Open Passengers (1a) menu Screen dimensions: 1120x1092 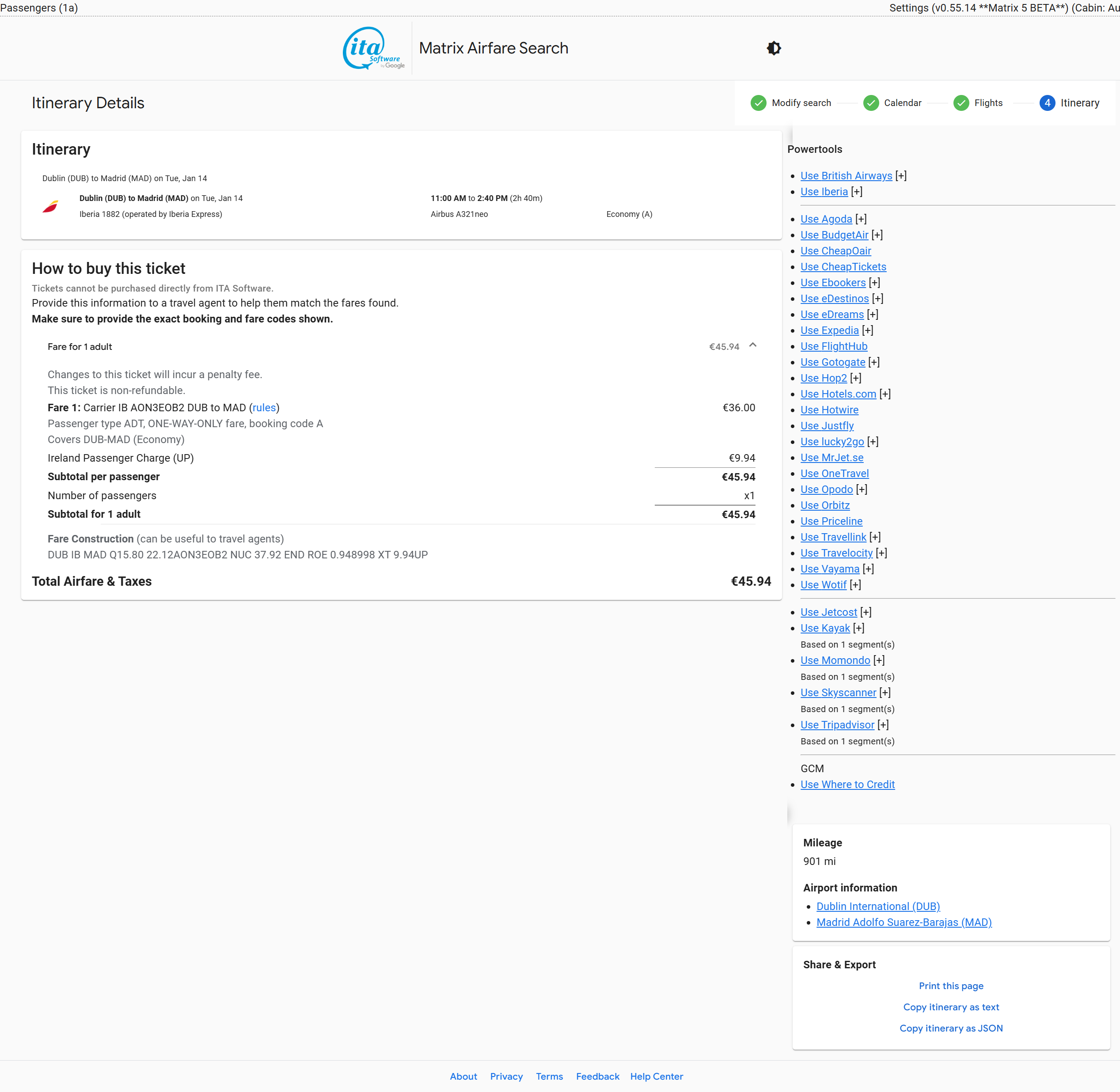(x=39, y=8)
